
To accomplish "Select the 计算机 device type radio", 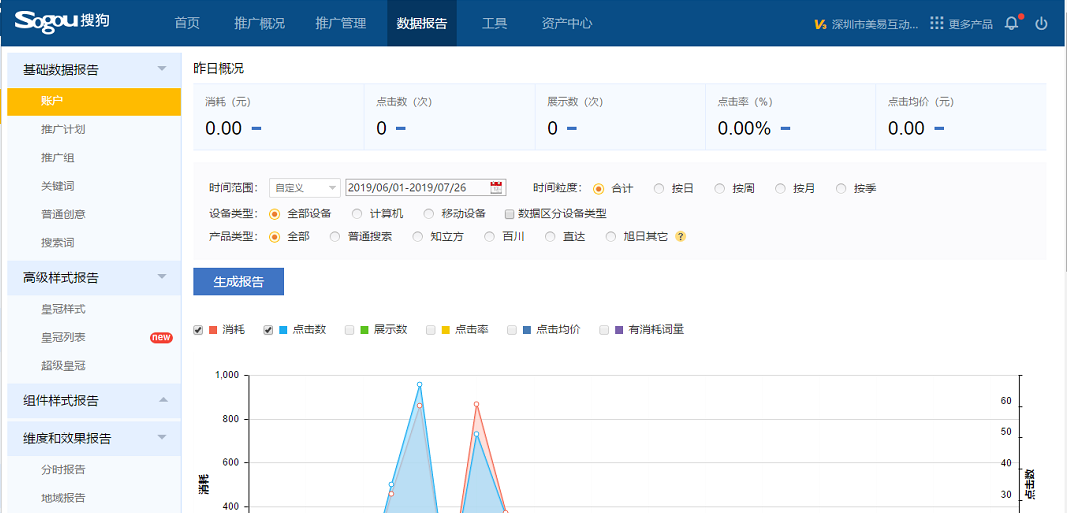I will click(357, 214).
